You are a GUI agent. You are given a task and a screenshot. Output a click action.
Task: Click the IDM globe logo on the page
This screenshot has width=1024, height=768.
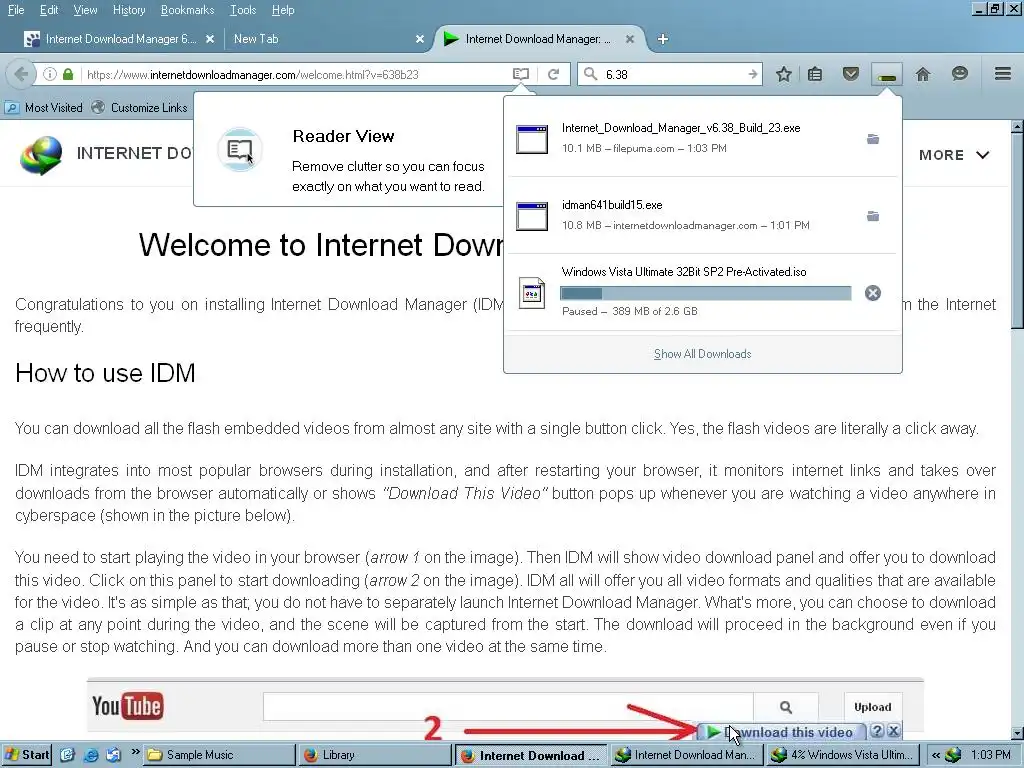click(x=41, y=155)
